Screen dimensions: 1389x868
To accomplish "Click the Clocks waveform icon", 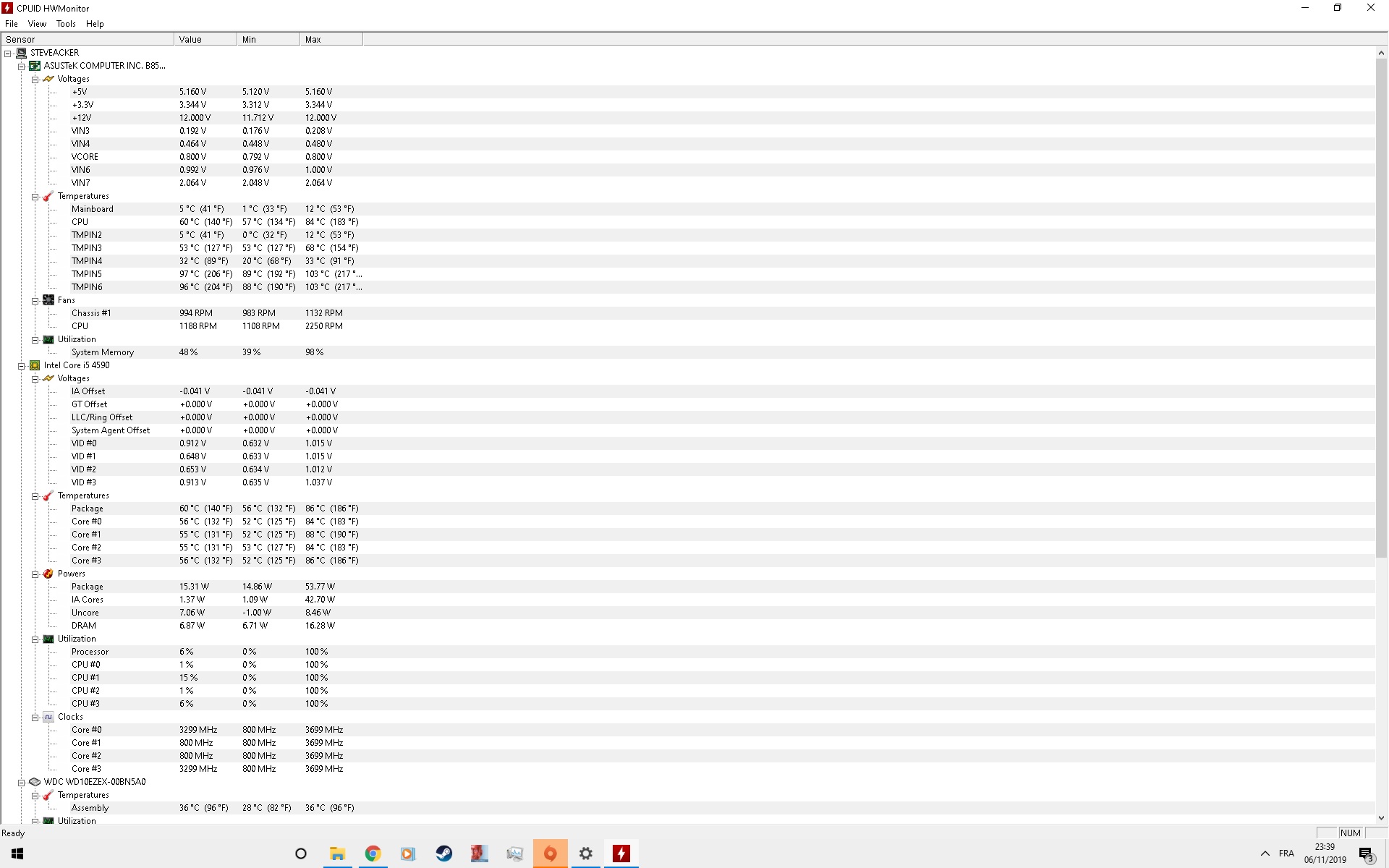I will [x=48, y=717].
